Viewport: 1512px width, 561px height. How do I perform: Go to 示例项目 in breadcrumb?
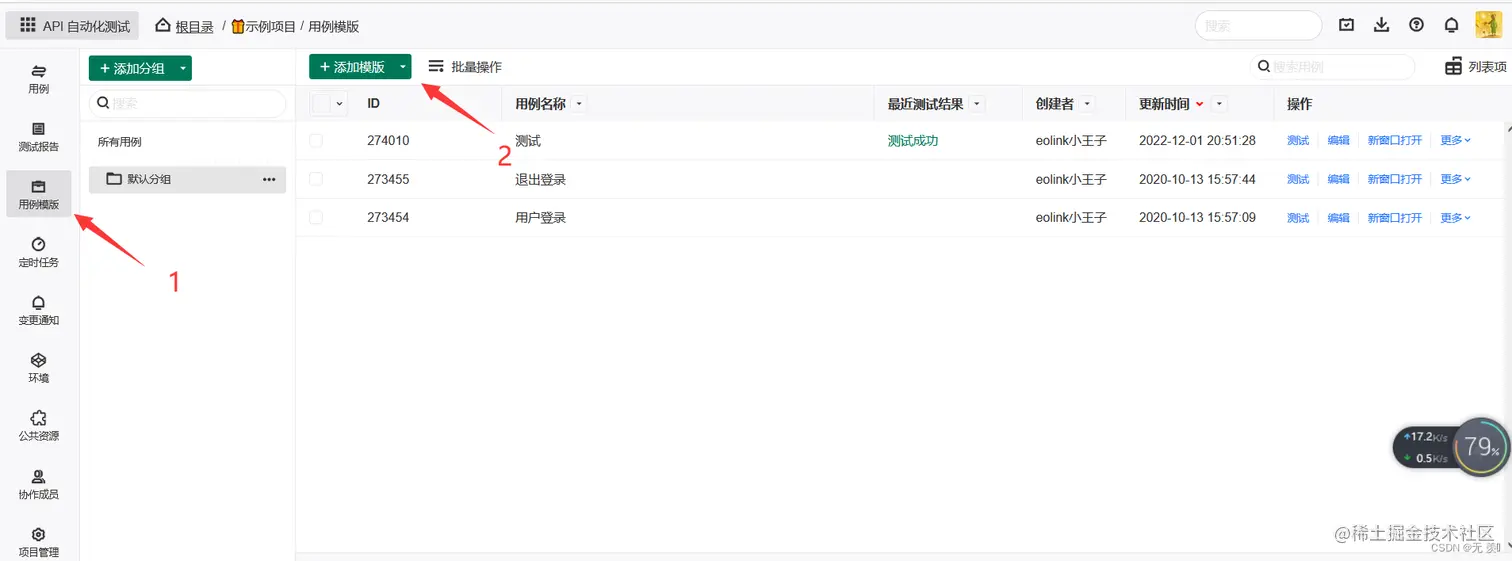(x=264, y=26)
